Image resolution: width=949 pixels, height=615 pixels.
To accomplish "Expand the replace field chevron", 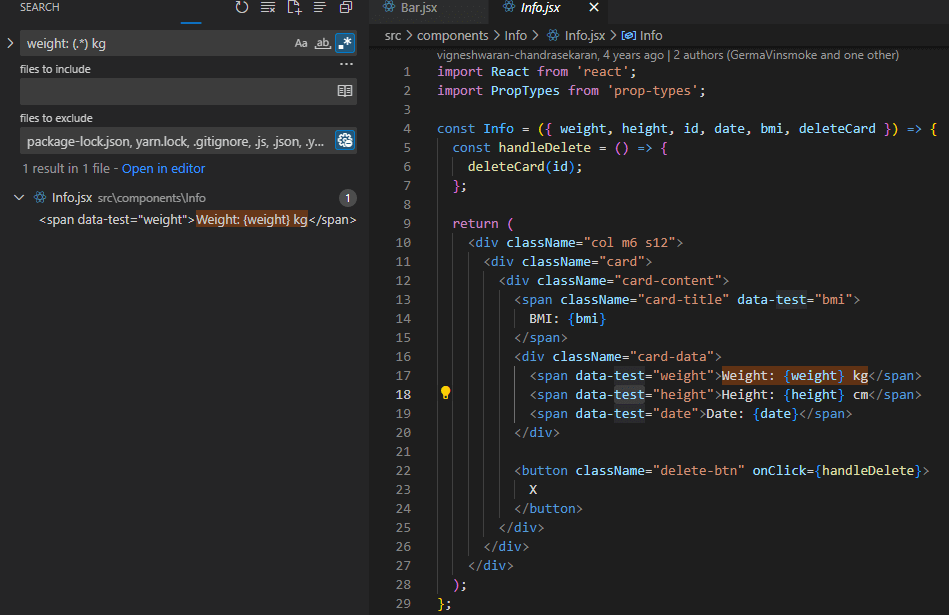I will (x=10, y=43).
